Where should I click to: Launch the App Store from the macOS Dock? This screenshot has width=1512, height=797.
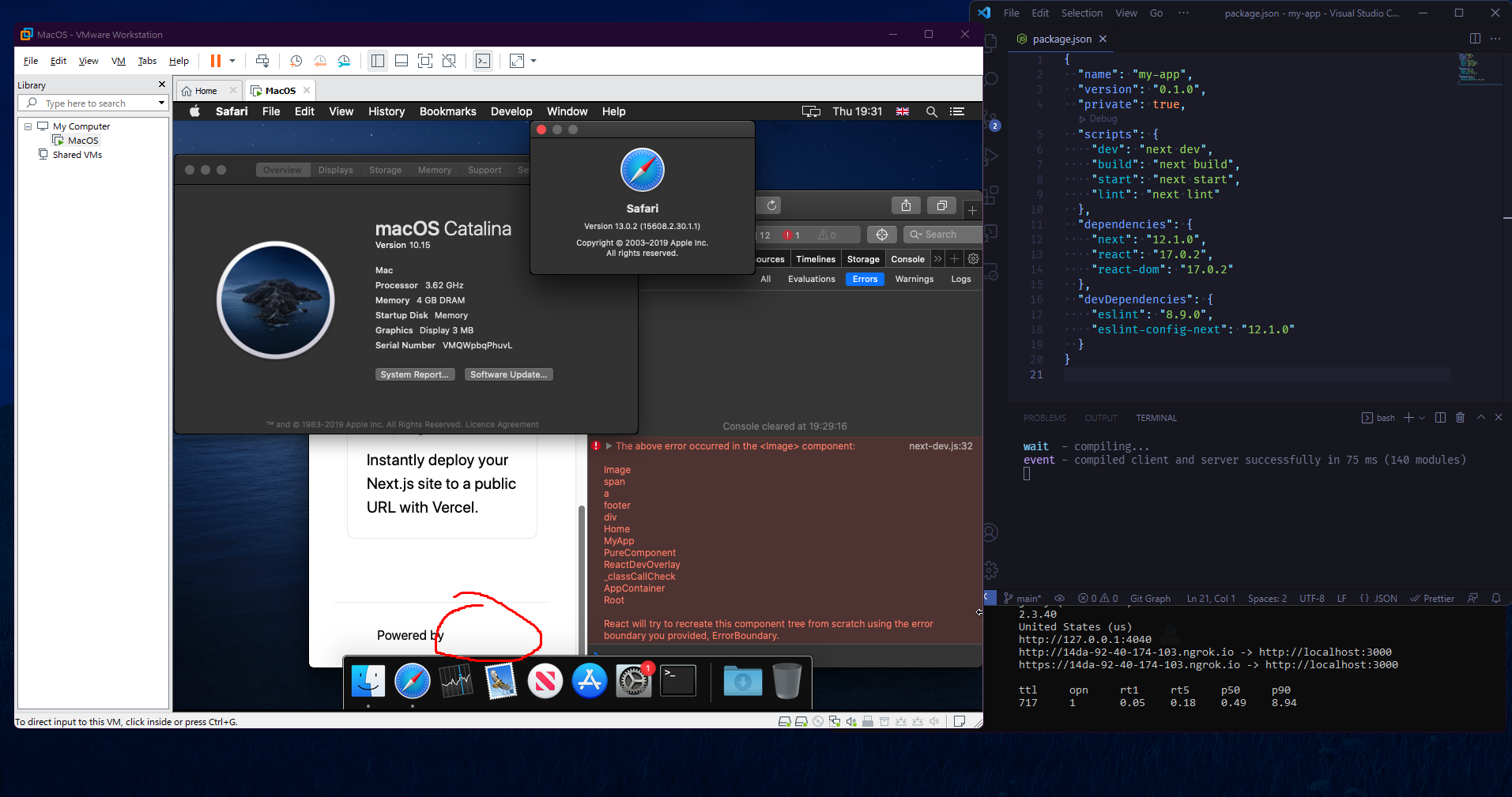tap(588, 679)
